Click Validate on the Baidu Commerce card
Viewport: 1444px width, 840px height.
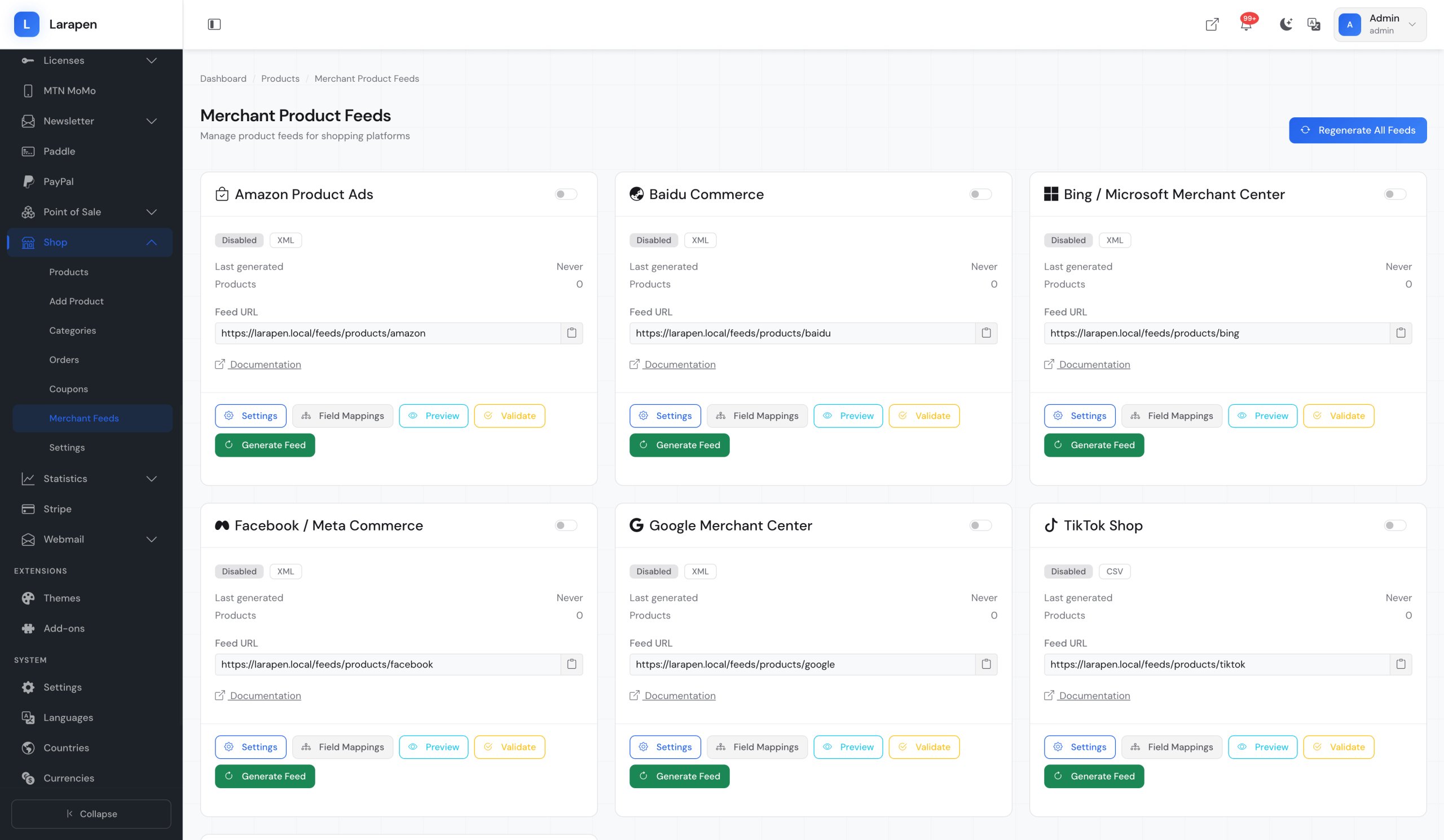924,415
